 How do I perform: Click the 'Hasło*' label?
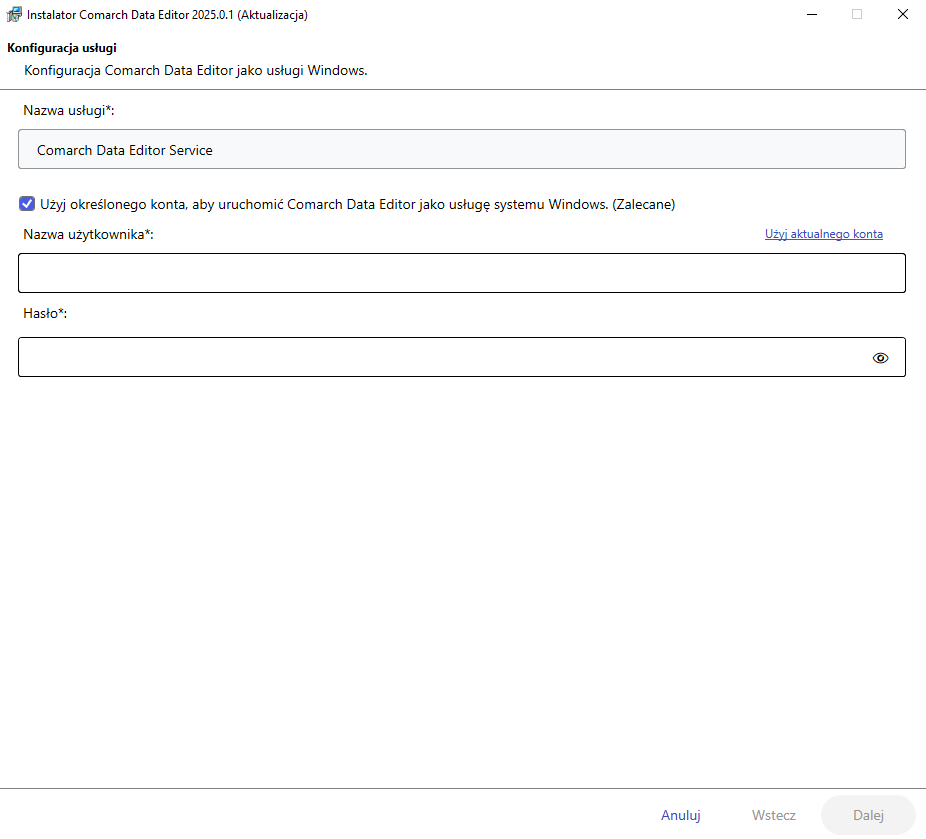pos(45,314)
